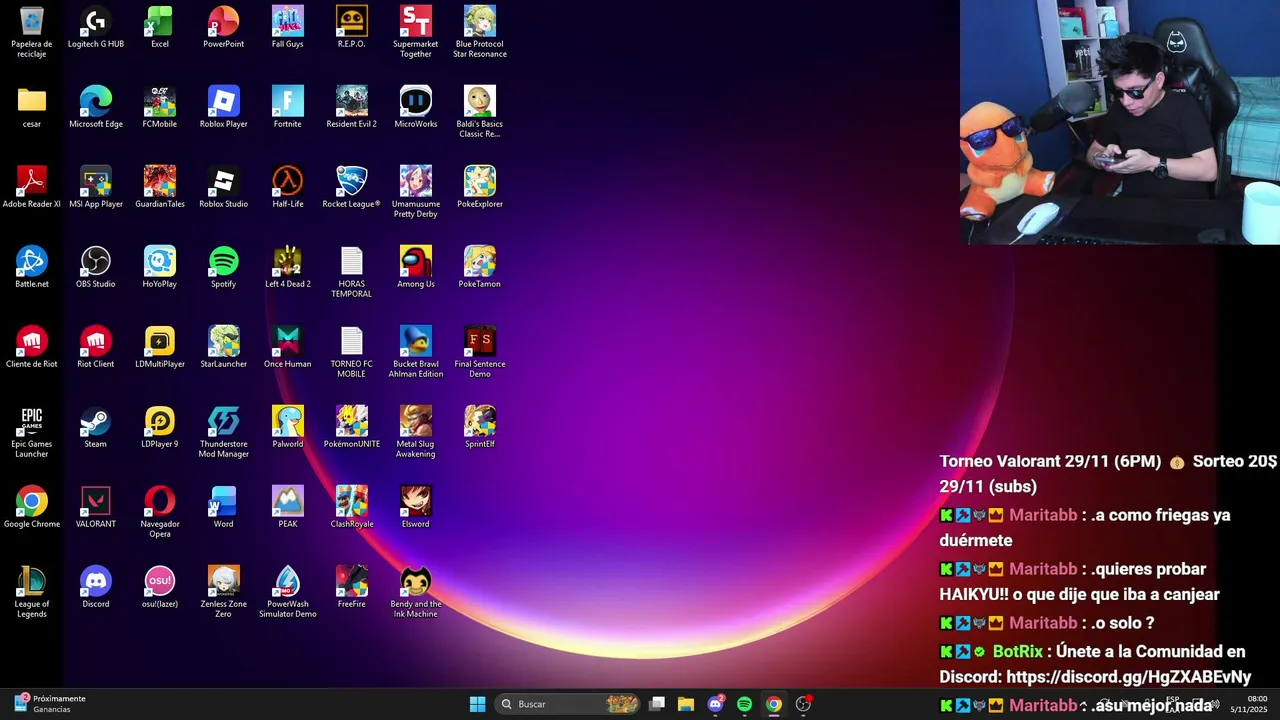Select Battle.net launcher icon
1280x720 pixels.
click(32, 267)
